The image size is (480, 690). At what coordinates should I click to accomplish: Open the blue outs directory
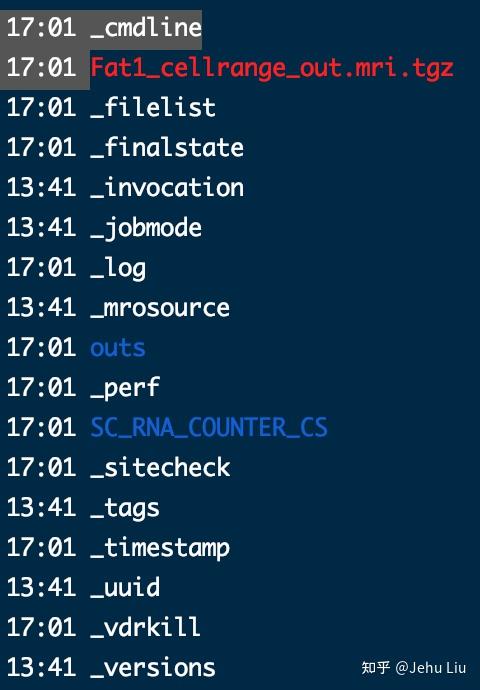click(x=118, y=348)
